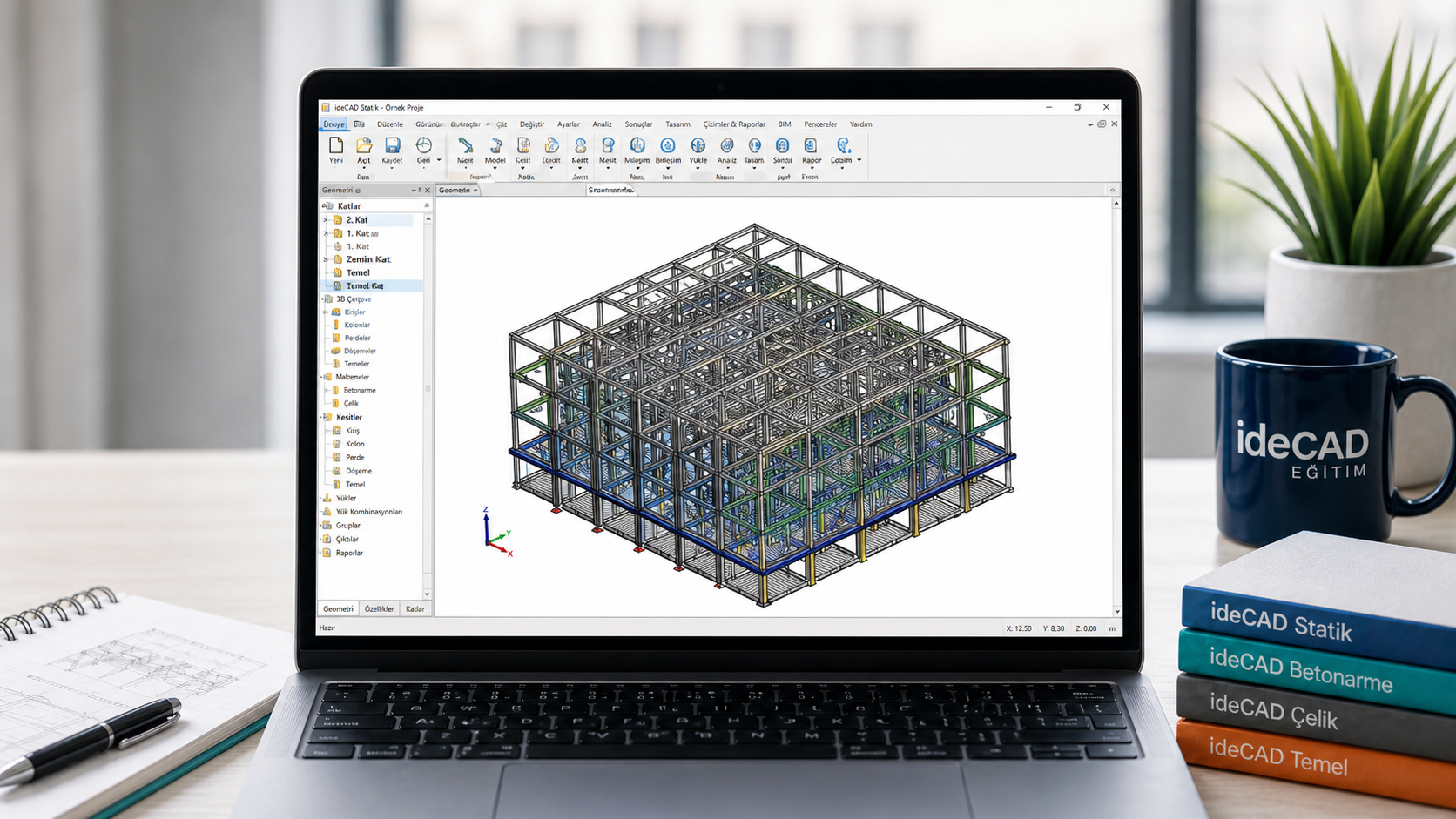Open the Çizimler & Raporlar menu
The image size is (1456, 819).
tap(734, 124)
